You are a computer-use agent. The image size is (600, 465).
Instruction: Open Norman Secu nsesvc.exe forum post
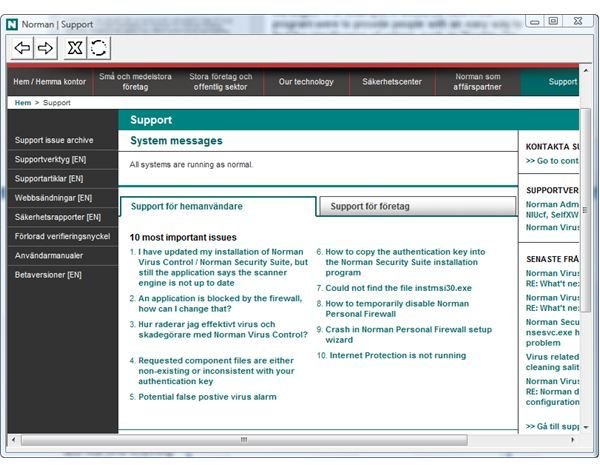[x=552, y=332]
